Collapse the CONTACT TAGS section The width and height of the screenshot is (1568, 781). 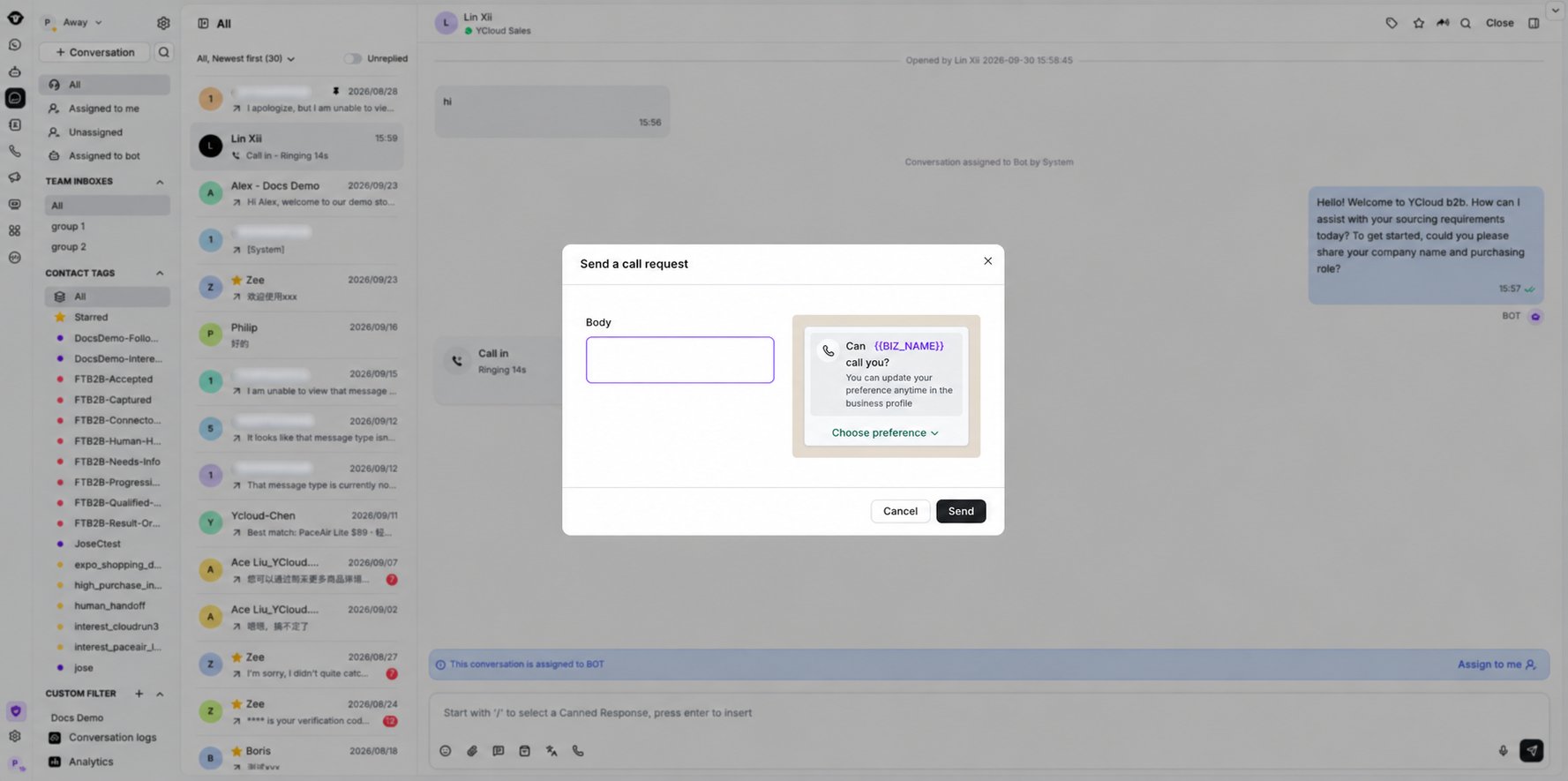click(160, 274)
